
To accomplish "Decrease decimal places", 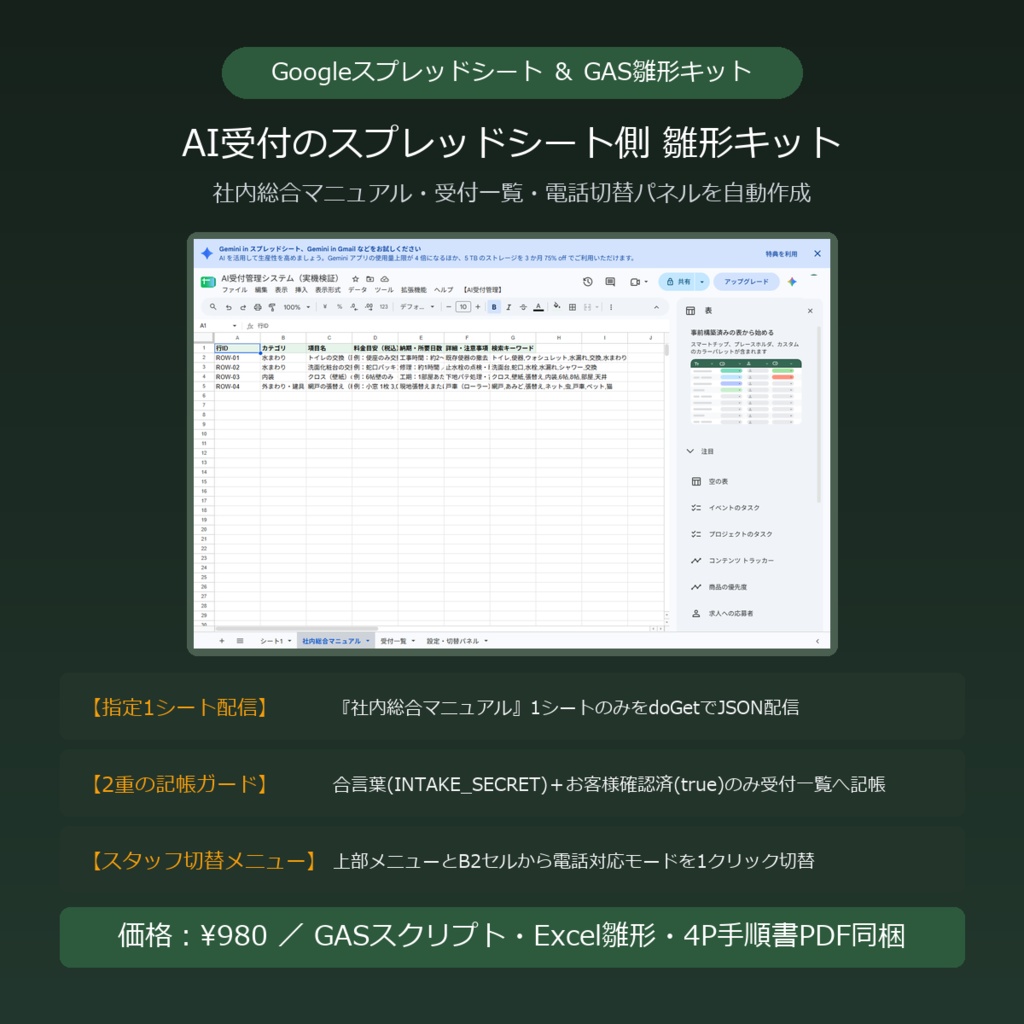I will [x=354, y=307].
